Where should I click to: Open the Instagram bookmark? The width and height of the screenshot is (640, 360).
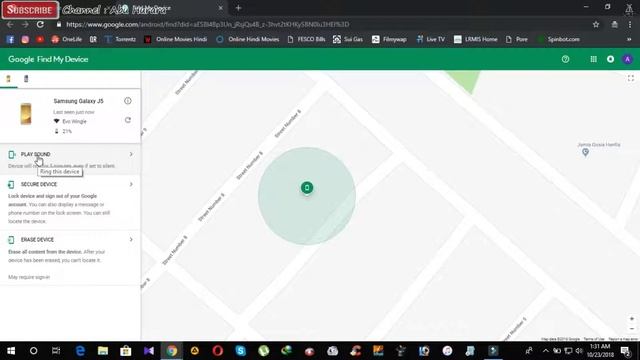pos(25,39)
